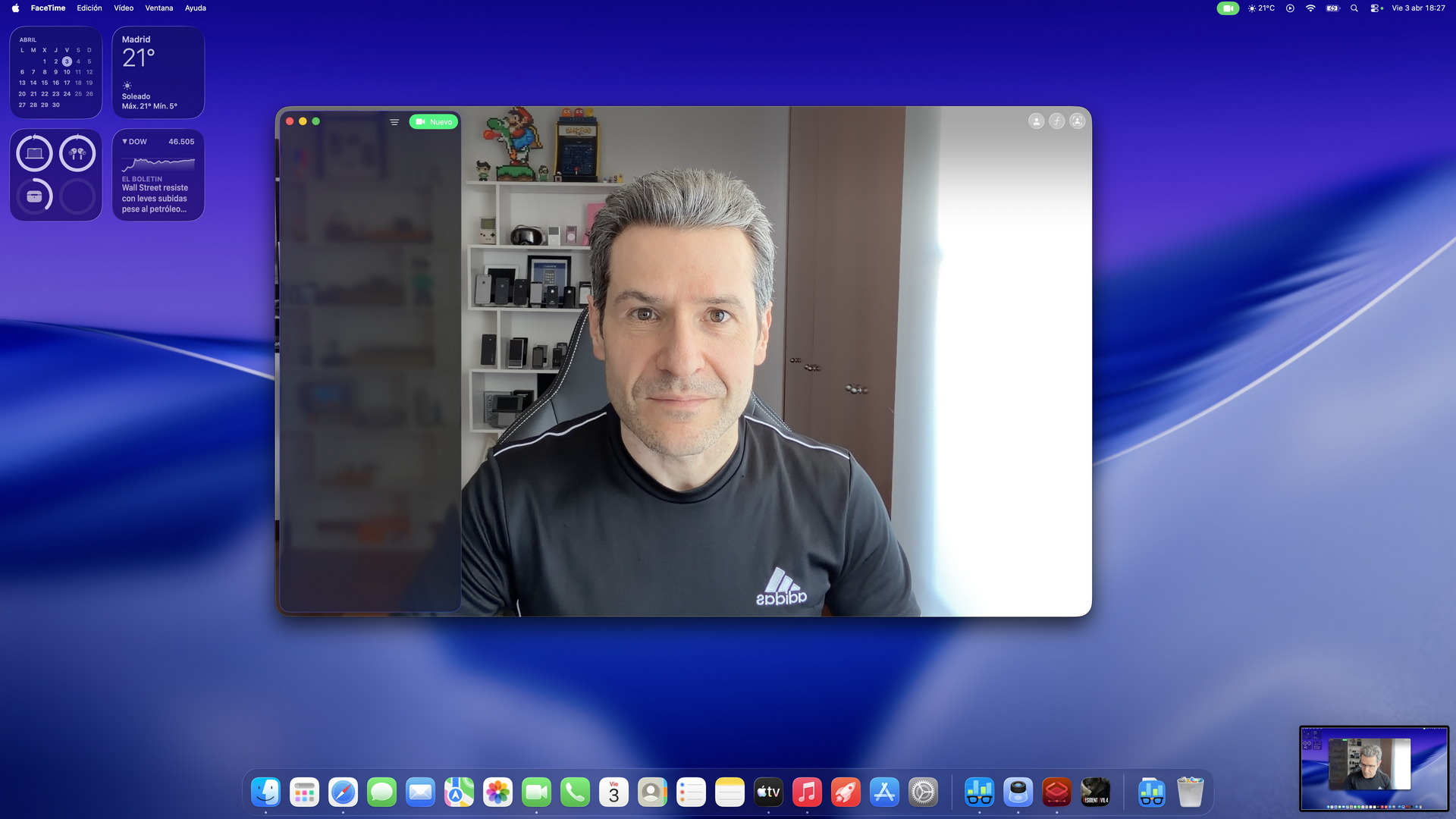The height and width of the screenshot is (819, 1456).
Task: Toggle Portrait mode in FaceTime
Action: (1056, 121)
